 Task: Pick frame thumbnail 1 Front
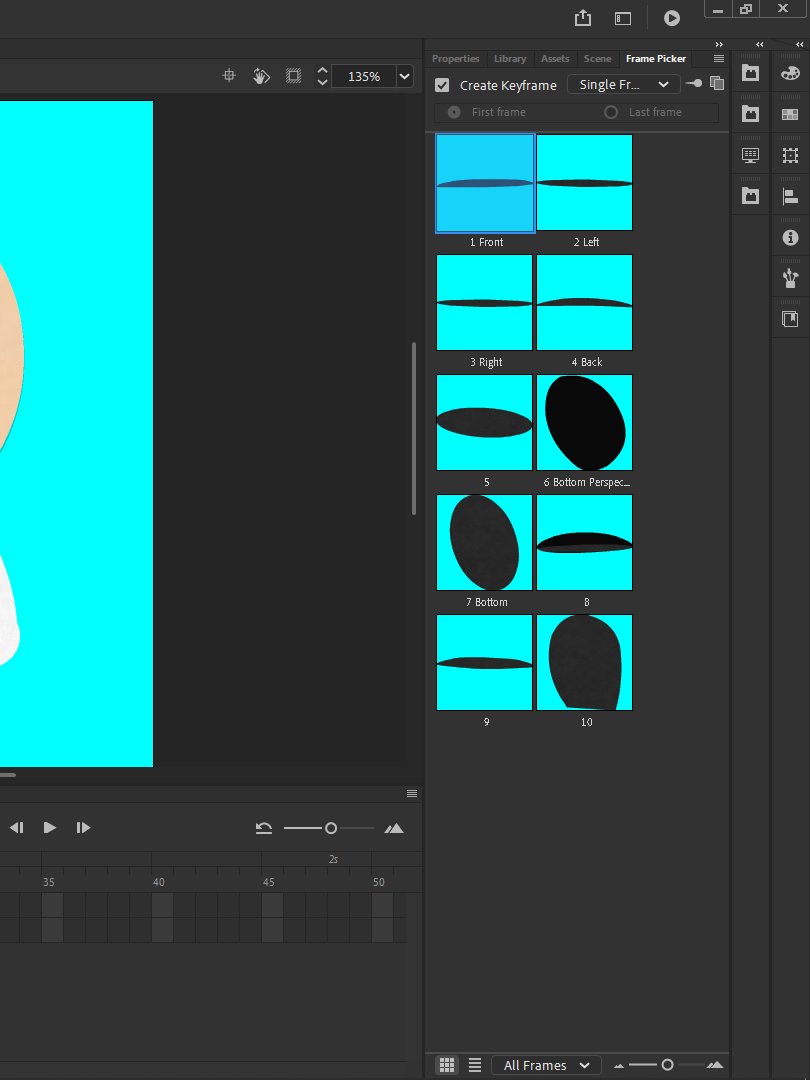[x=485, y=183]
